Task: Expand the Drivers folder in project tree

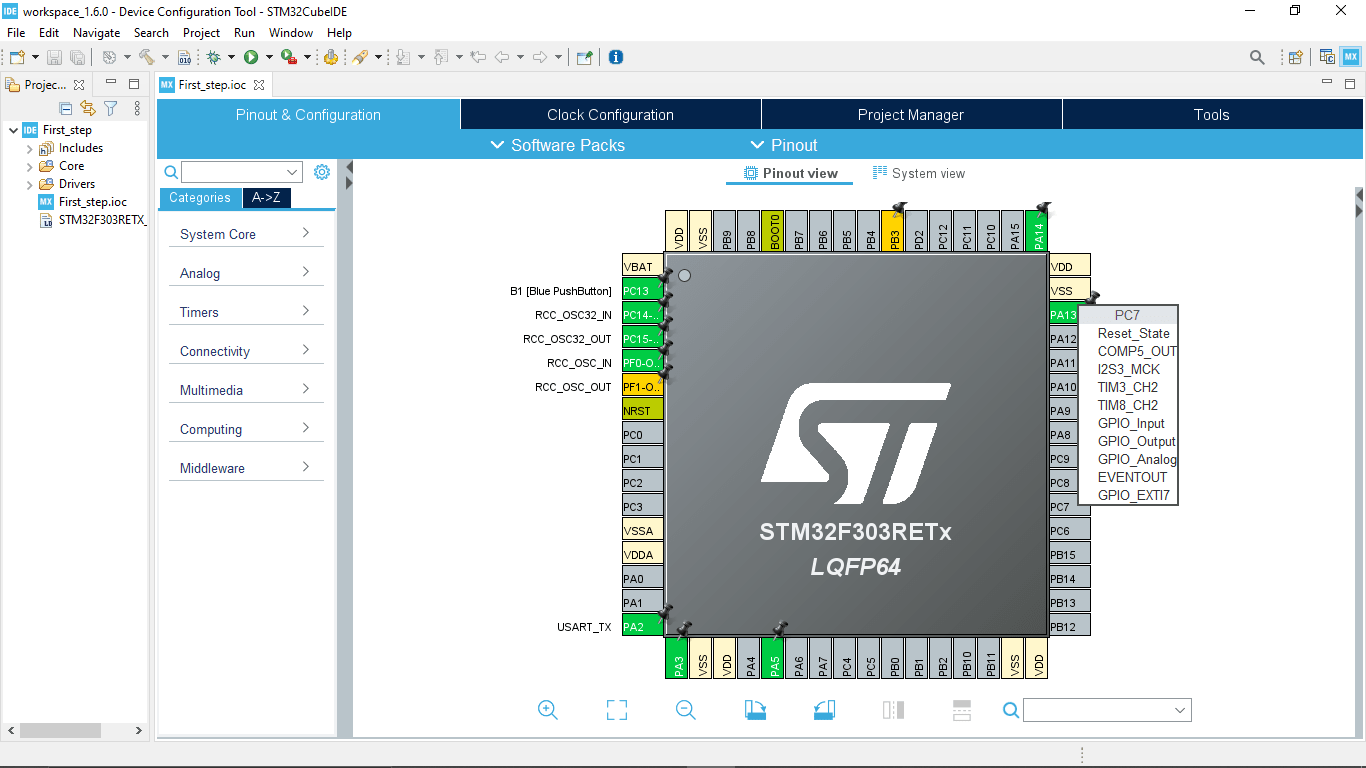Action: (30, 184)
